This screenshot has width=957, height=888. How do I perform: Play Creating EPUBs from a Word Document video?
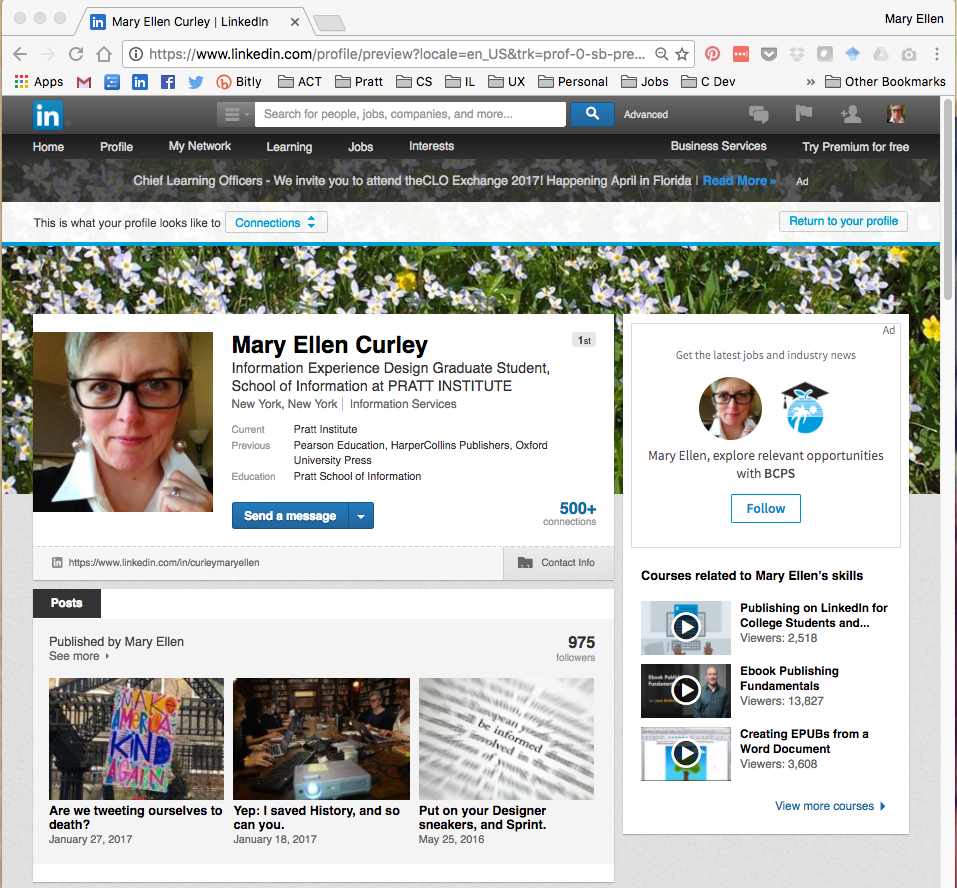pyautogui.click(x=686, y=753)
